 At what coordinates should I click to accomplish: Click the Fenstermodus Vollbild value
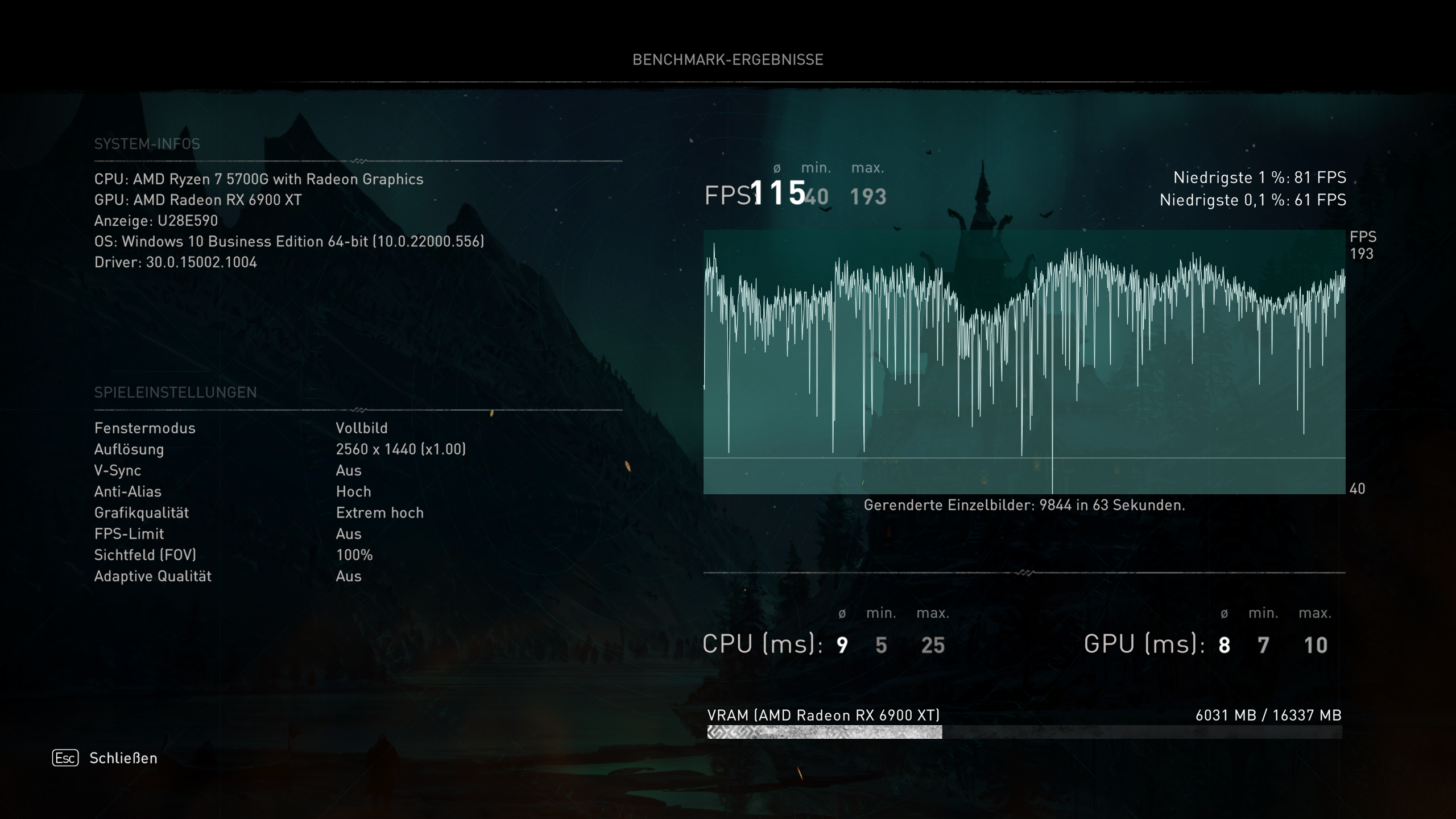tap(361, 428)
